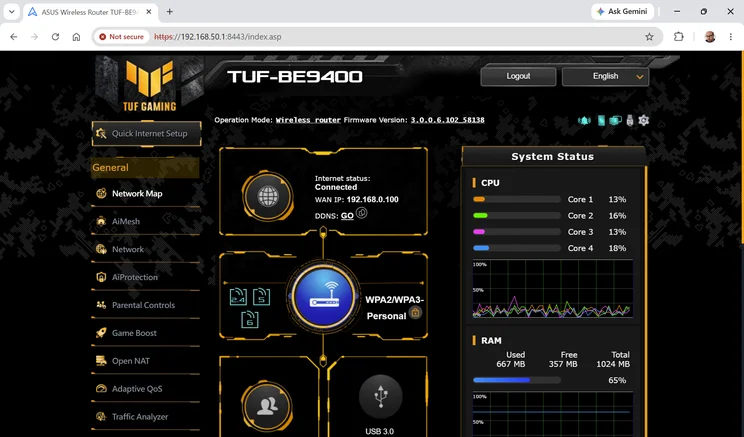The height and width of the screenshot is (437, 744).
Task: Open AiMesh menu item
Action: point(146,222)
